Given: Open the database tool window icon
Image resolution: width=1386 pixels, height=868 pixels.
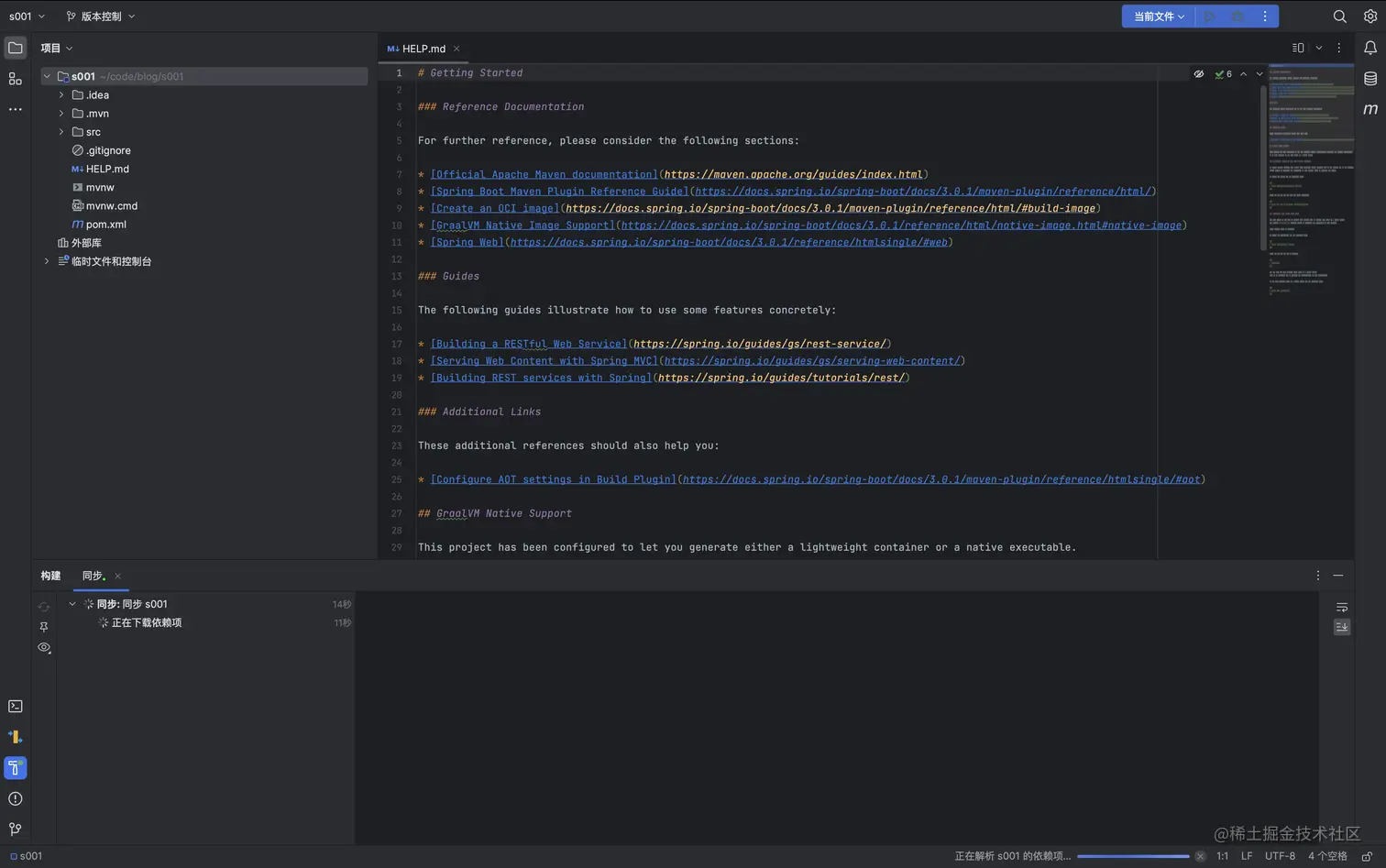Looking at the screenshot, I should 1372,77.
